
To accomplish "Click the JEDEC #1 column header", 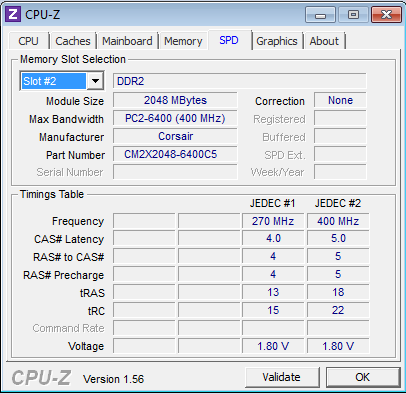I will click(x=273, y=203).
